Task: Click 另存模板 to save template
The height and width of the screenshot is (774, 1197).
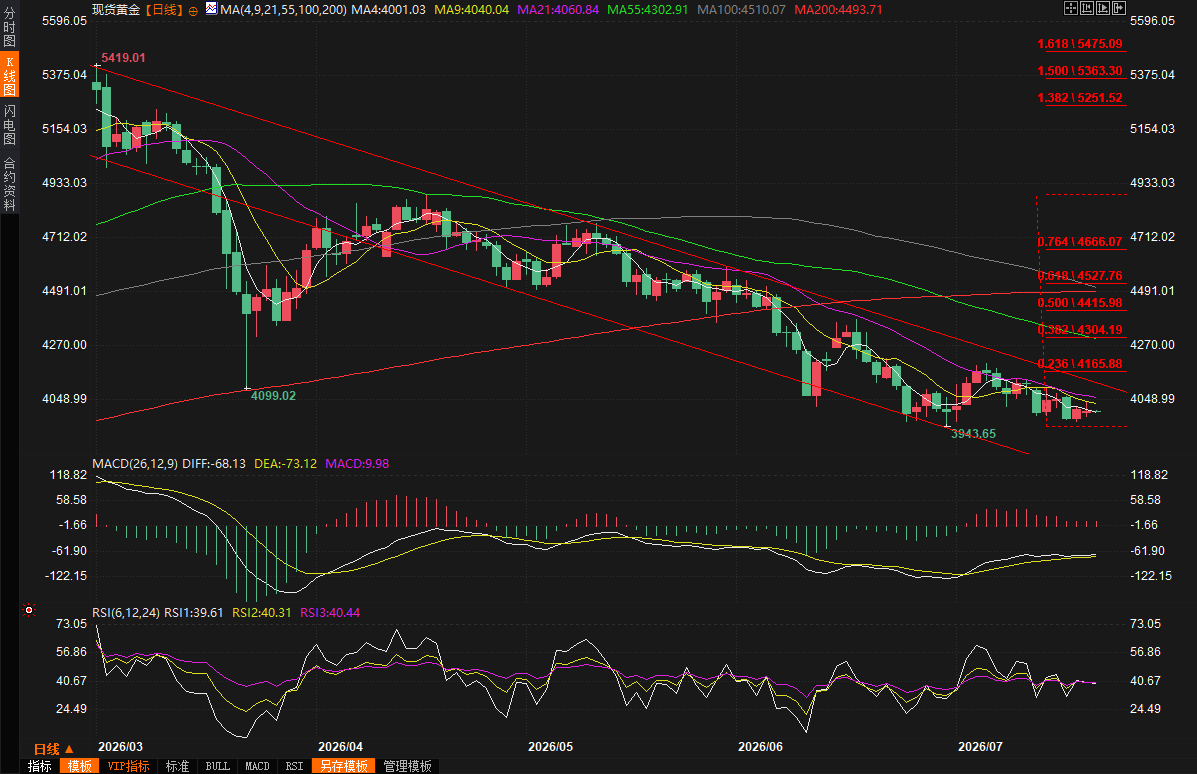Action: coord(344,766)
